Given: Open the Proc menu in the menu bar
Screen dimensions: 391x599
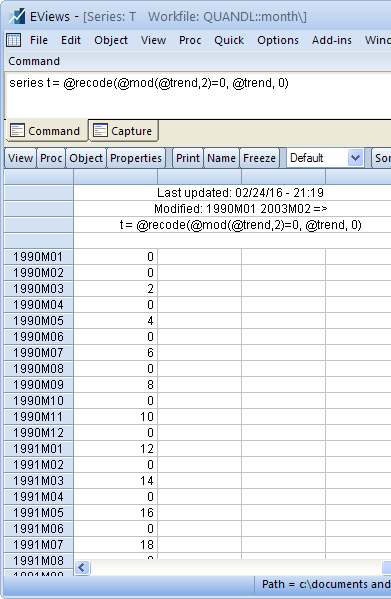Looking at the screenshot, I should click(190, 40).
